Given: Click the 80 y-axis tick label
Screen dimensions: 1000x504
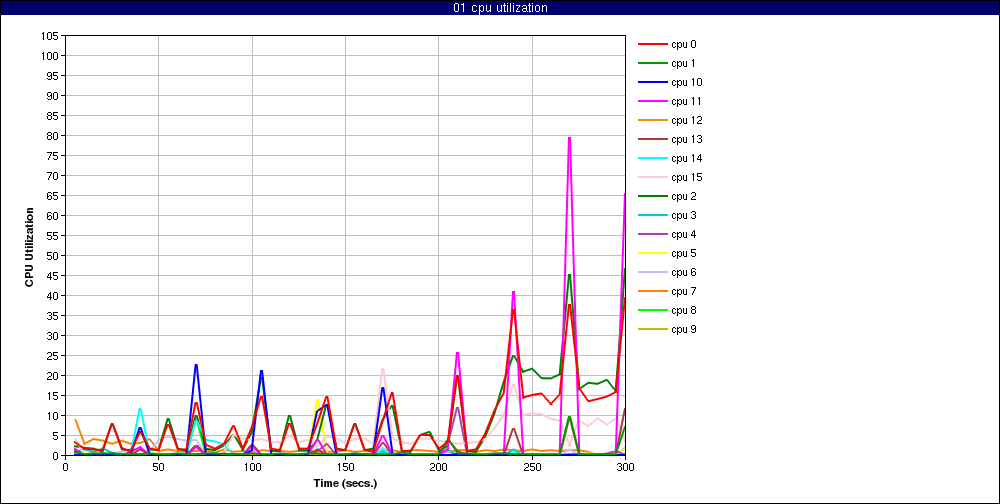Looking at the screenshot, I should [x=54, y=135].
